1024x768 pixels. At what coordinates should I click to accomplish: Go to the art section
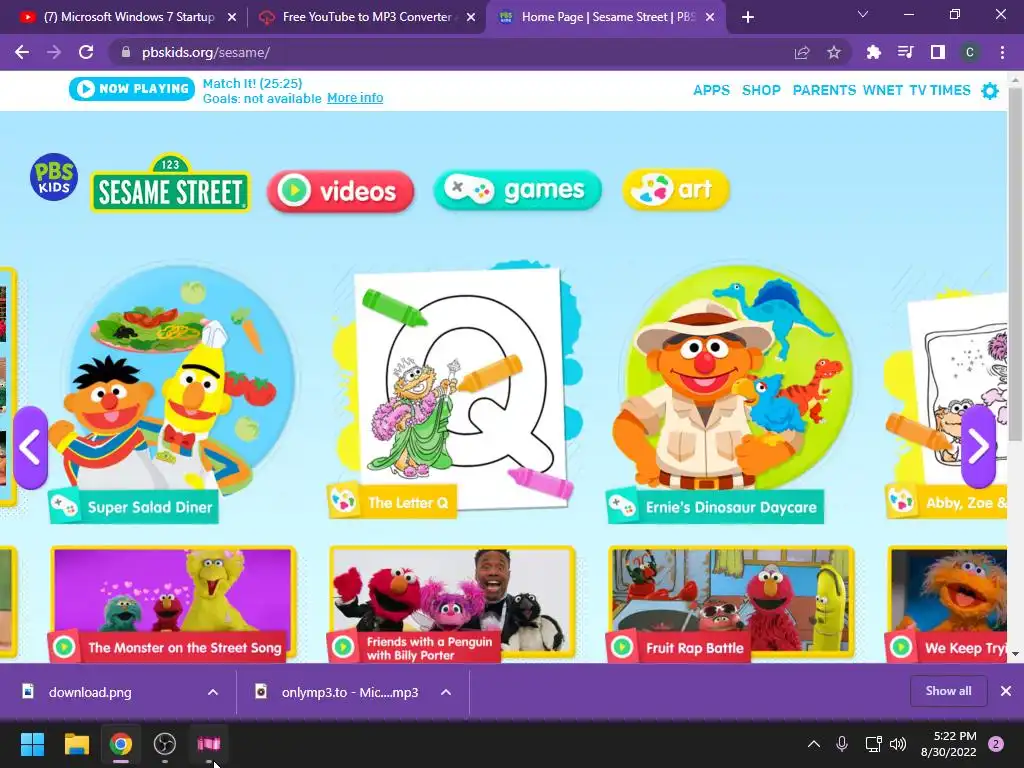click(676, 189)
